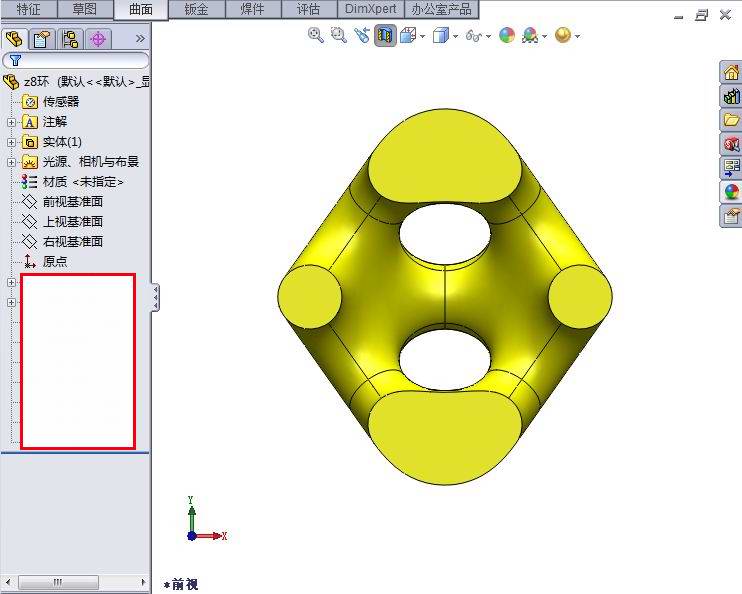The width and height of the screenshot is (742, 594).
Task: Select 材质 <未指定> material item
Action: point(83,182)
